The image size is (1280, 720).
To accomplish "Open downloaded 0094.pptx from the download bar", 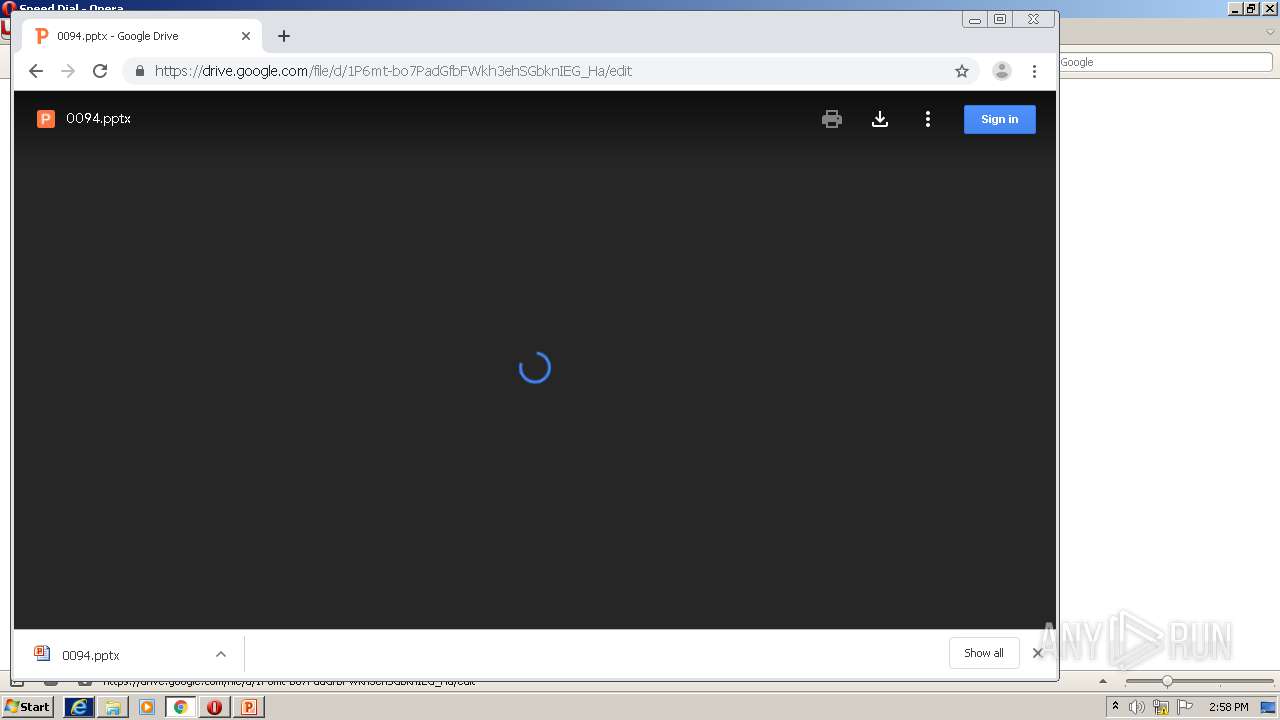I will [x=90, y=655].
